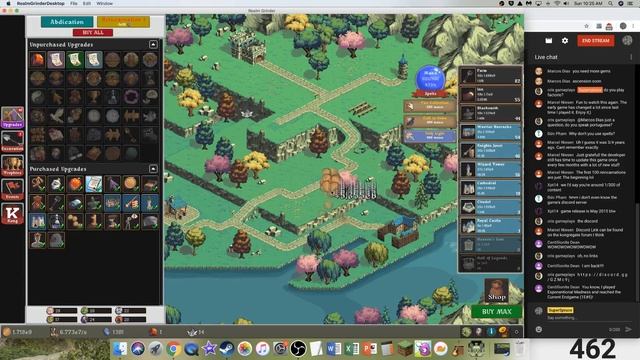Buy the purple-background scroll upgrade
Image resolution: width=640 pixels, height=360 pixels.
point(56,60)
